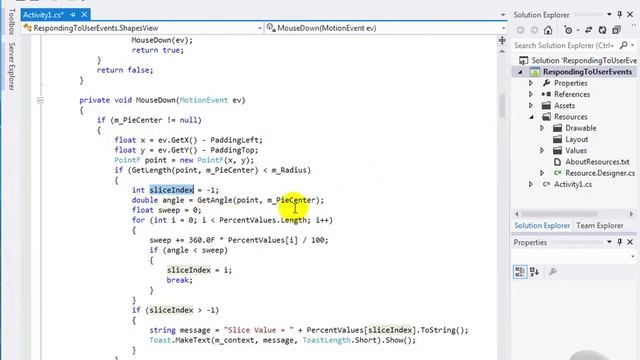Click Collapse All icon in Solution Explorer
This screenshot has width=640, height=360.
(616, 30)
